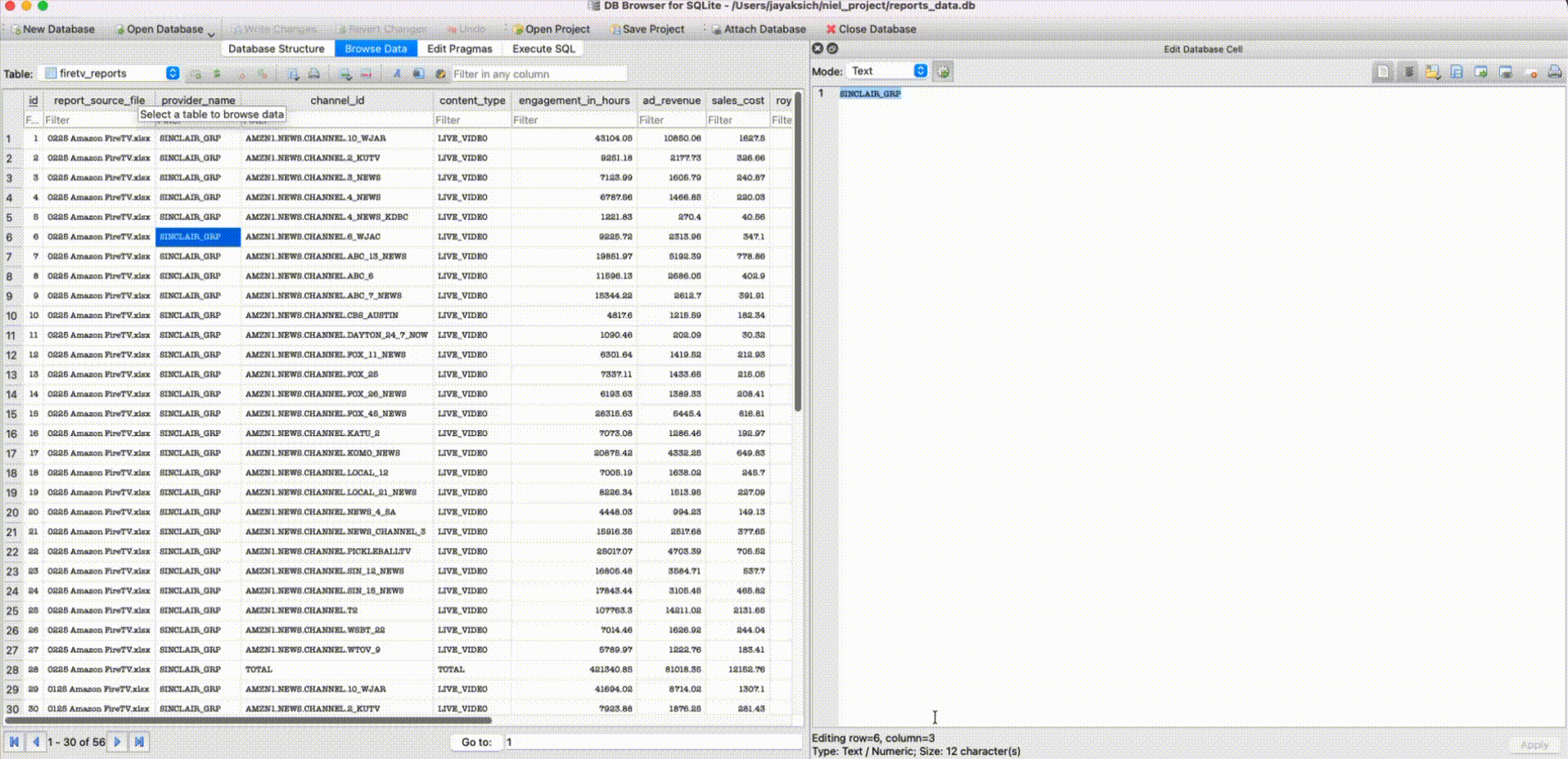Insert a new record icon
The height and width of the screenshot is (759, 1568).
click(345, 74)
